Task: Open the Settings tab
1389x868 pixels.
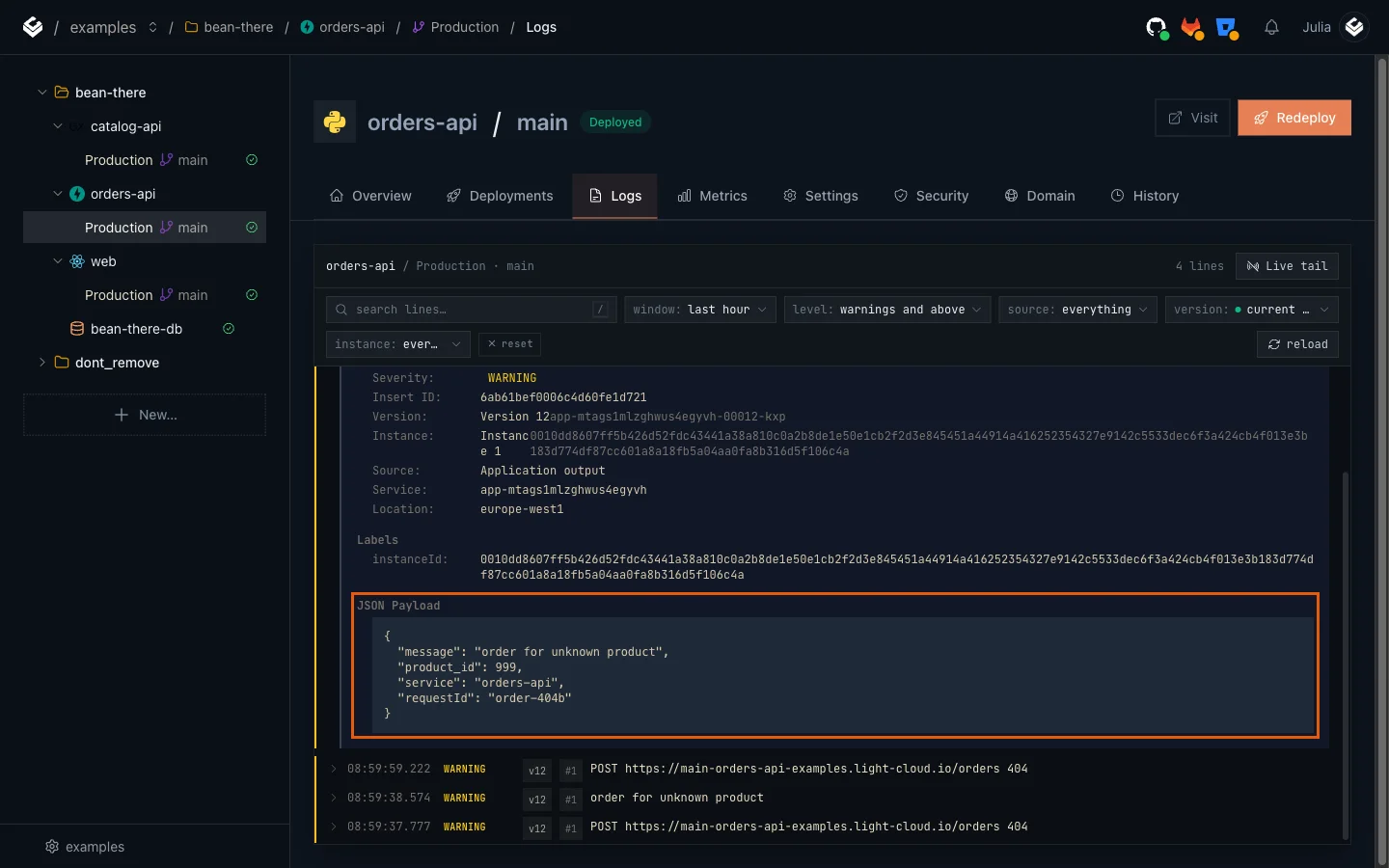Action: 821,196
